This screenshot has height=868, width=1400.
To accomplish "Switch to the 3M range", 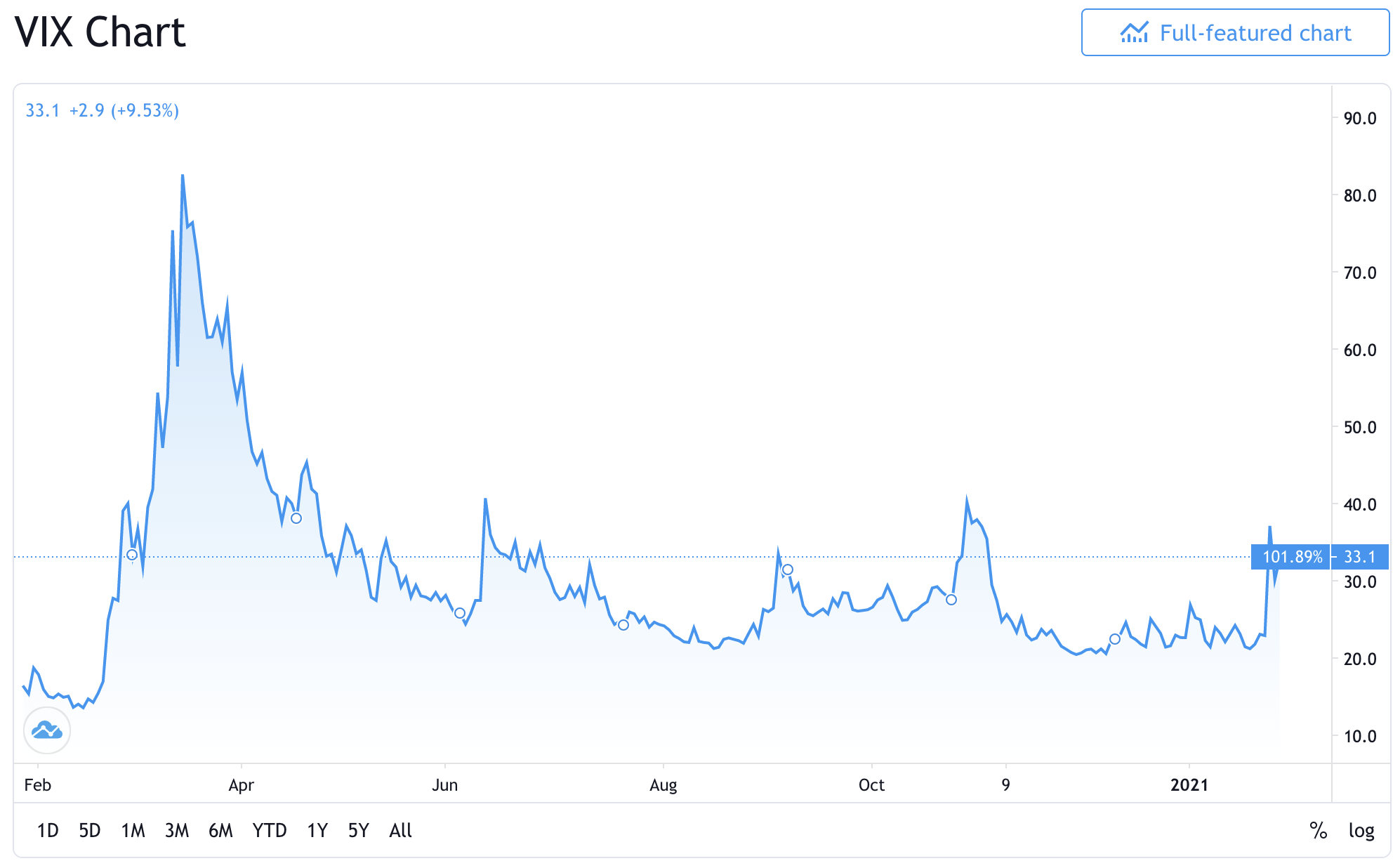I will 177,831.
